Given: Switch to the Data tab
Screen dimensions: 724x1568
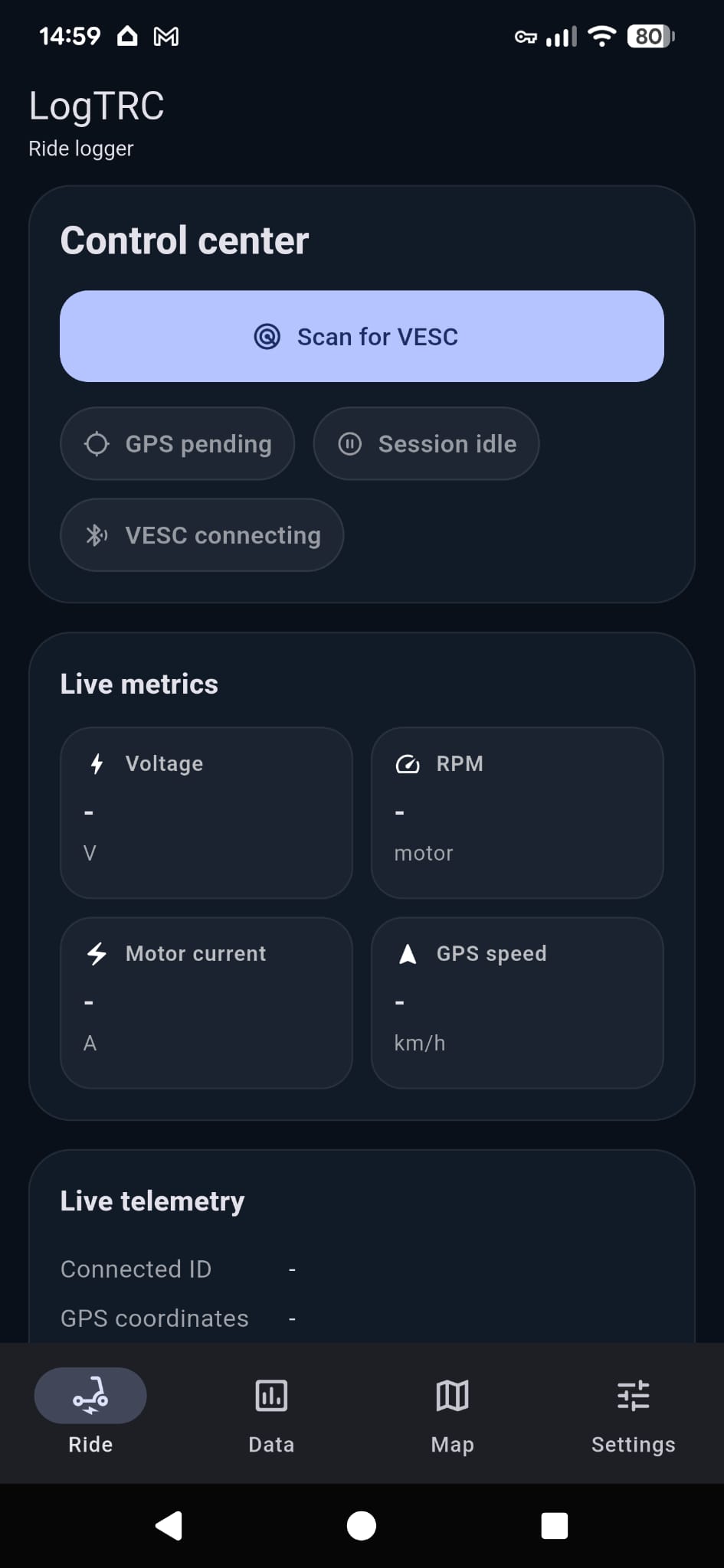Looking at the screenshot, I should pyautogui.click(x=271, y=1410).
